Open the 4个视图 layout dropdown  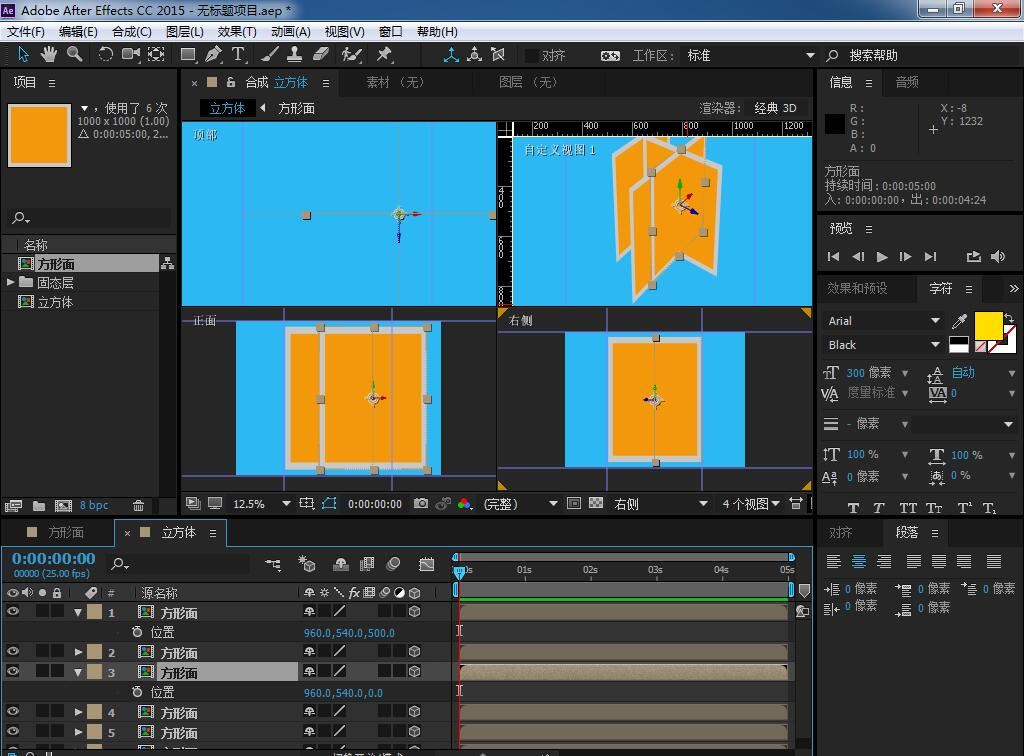click(750, 504)
